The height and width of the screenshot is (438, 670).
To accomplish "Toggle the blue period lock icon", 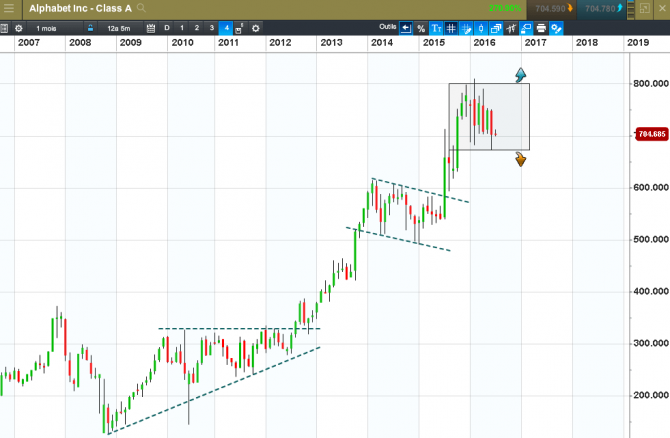I will coord(90,29).
